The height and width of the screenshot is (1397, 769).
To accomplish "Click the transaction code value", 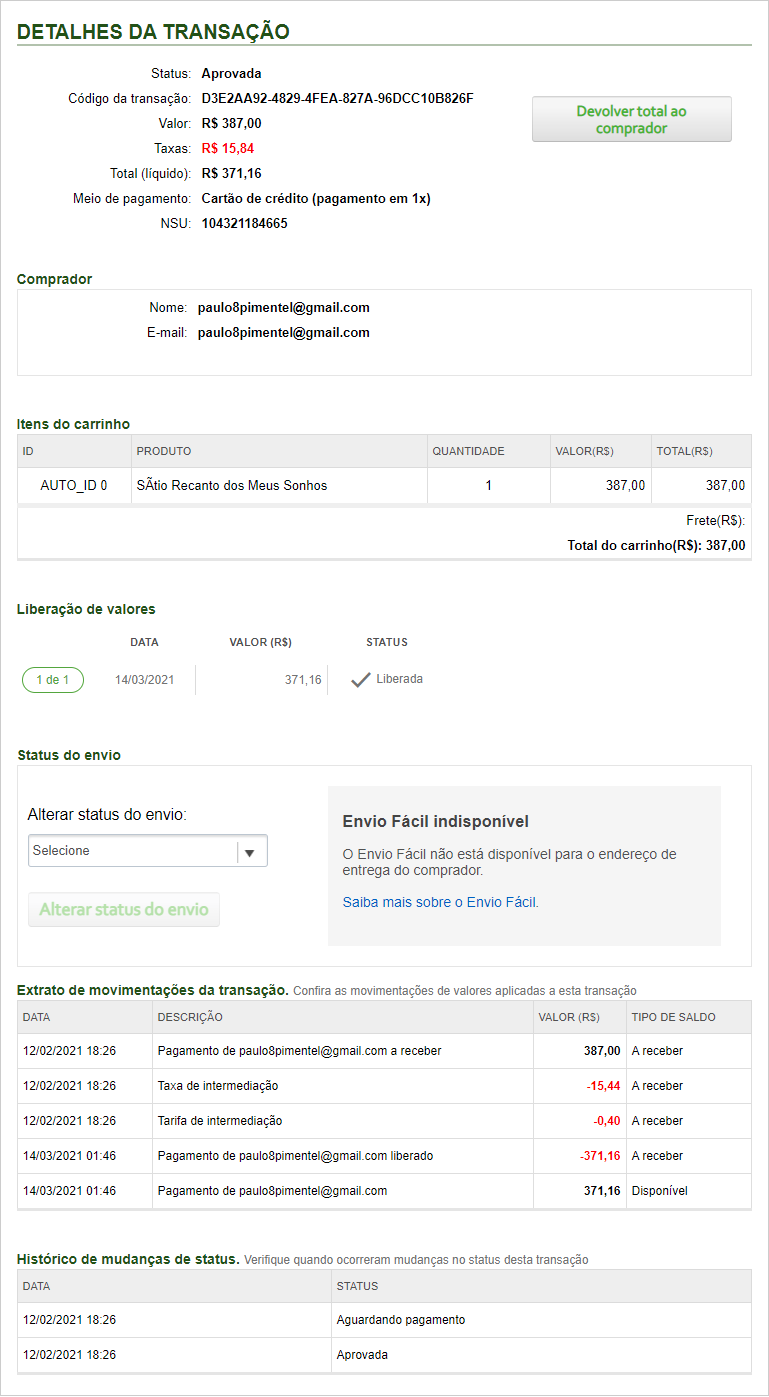I will tap(337, 99).
